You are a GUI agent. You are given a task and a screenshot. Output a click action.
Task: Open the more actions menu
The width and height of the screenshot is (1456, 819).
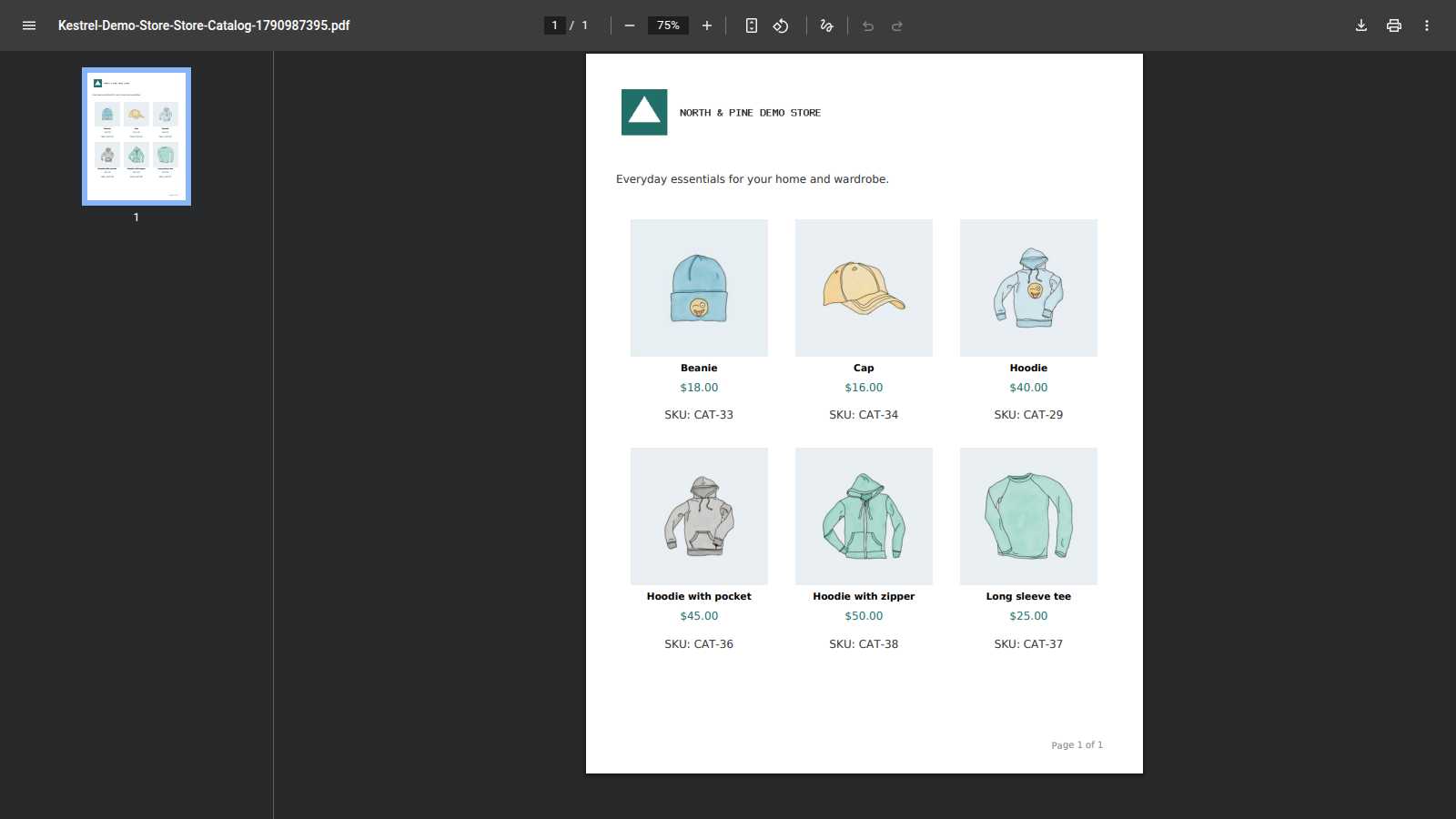[1427, 25]
